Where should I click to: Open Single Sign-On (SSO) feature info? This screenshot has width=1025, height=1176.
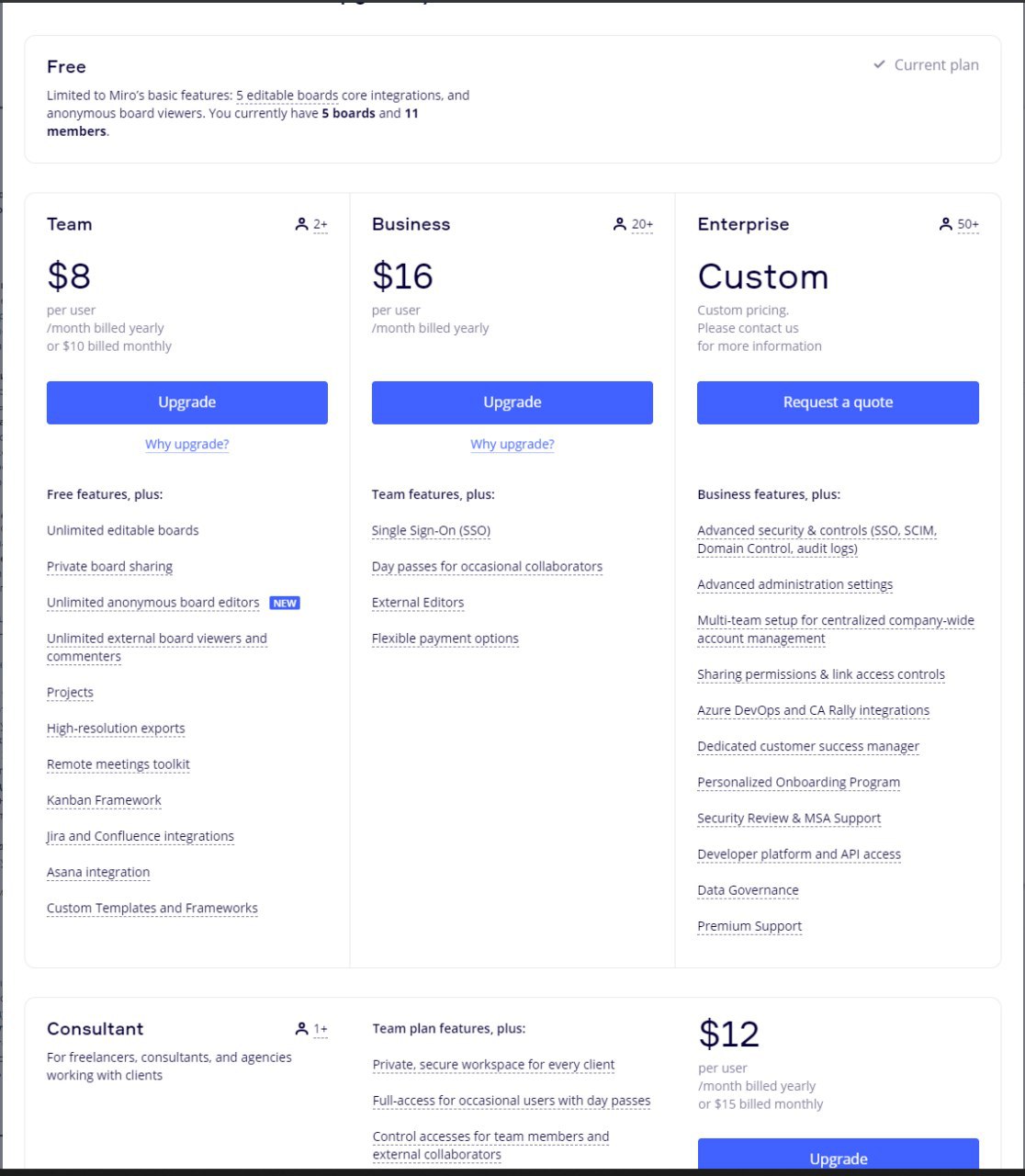pyautogui.click(x=431, y=531)
